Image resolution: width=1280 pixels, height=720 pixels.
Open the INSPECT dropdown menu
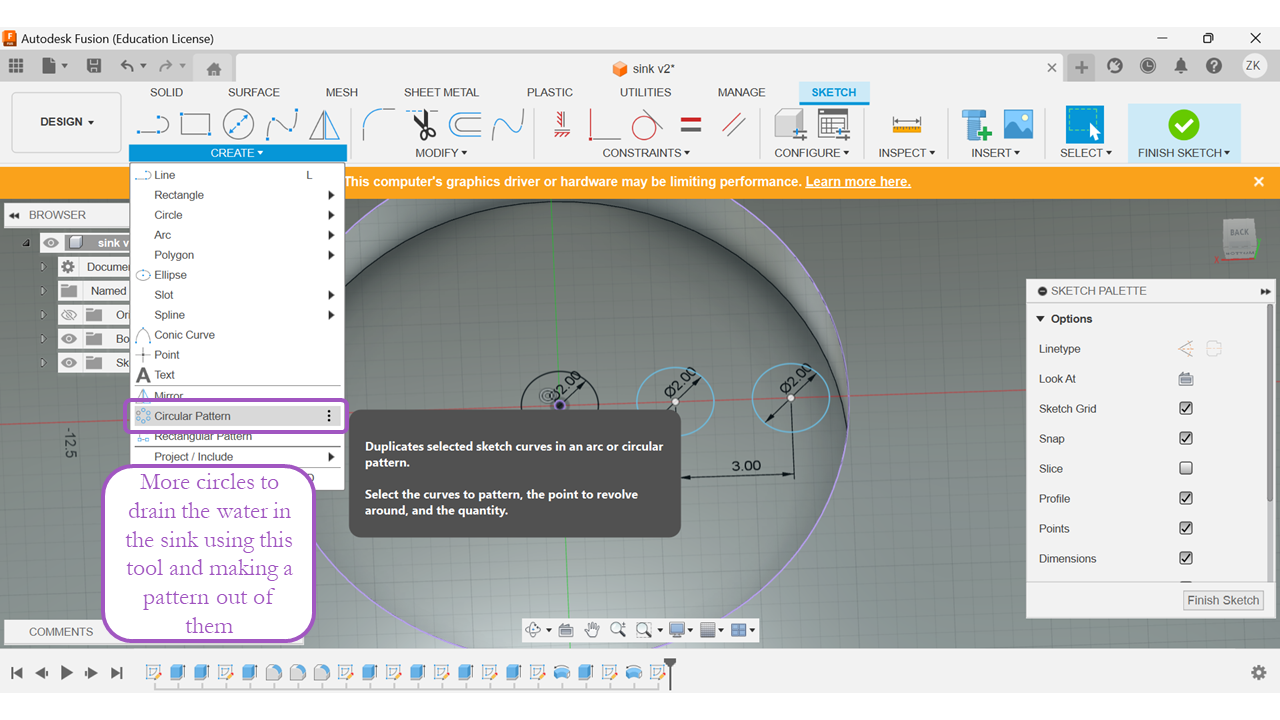click(907, 153)
